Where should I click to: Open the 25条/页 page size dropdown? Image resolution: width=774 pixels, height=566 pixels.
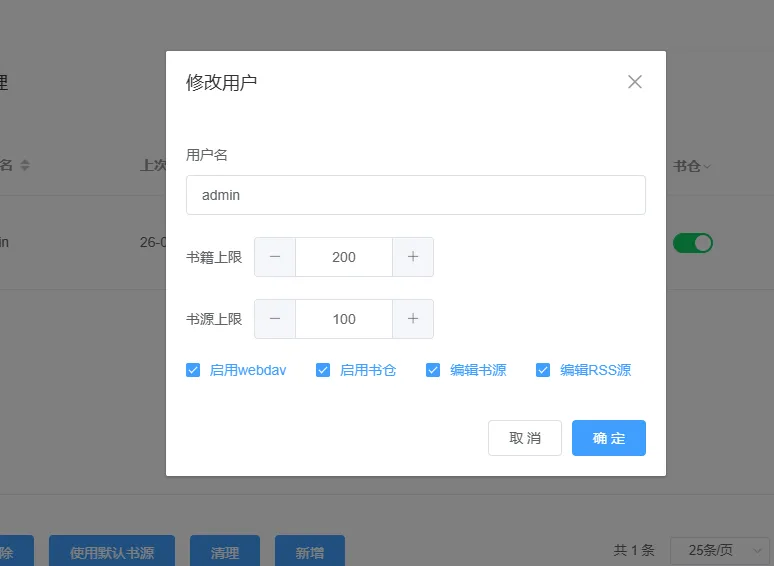[x=722, y=550]
